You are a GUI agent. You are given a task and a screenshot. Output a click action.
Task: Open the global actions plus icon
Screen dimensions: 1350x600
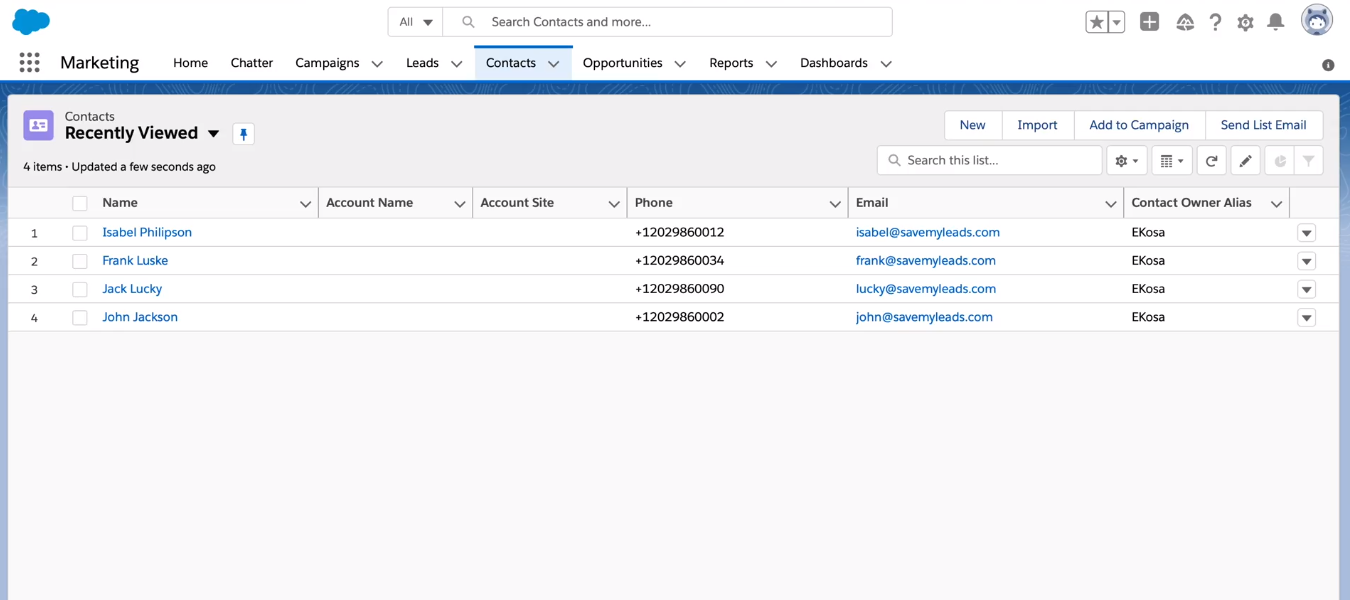[1150, 22]
